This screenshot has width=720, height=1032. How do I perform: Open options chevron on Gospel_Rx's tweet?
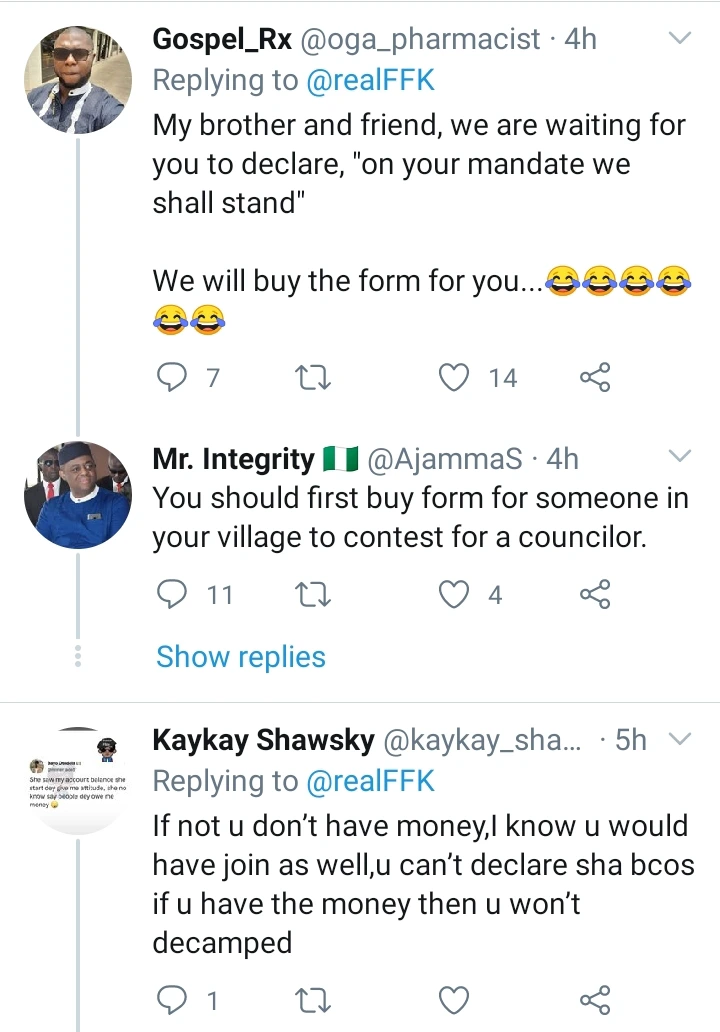point(679,39)
